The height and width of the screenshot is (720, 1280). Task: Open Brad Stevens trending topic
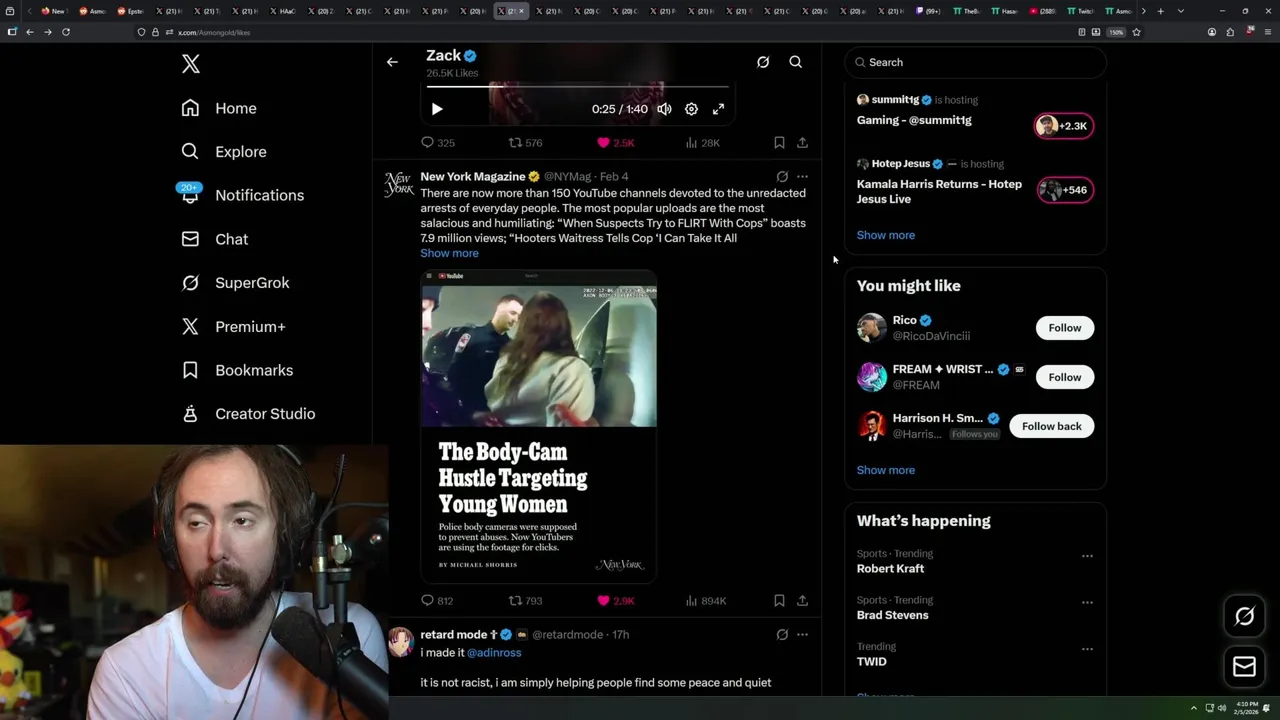coord(892,615)
